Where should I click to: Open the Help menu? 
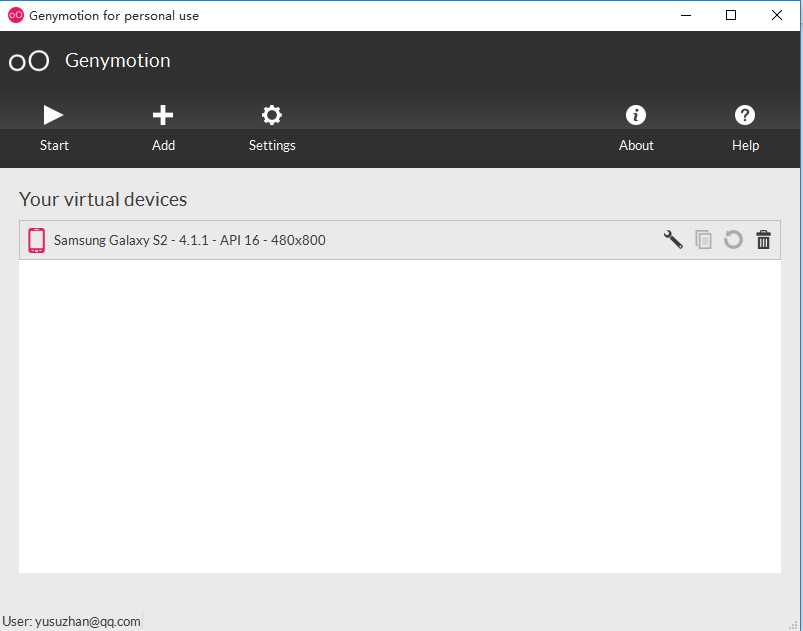point(745,128)
